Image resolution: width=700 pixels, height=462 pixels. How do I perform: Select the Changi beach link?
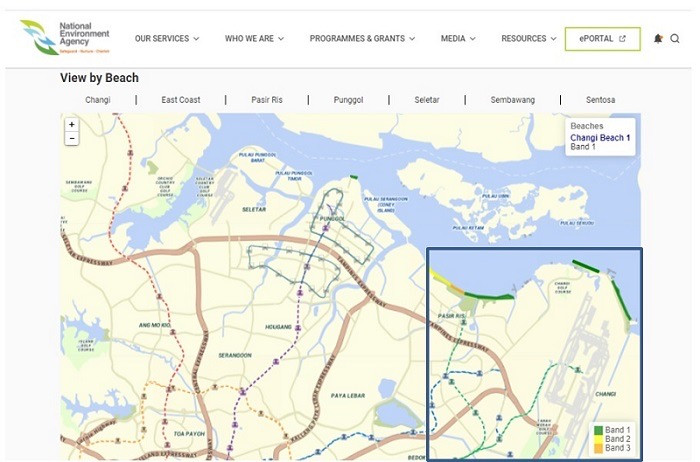[98, 100]
